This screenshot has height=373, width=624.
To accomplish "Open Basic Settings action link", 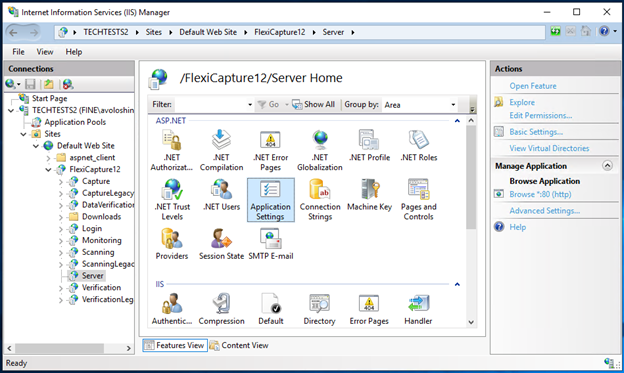I will point(536,132).
